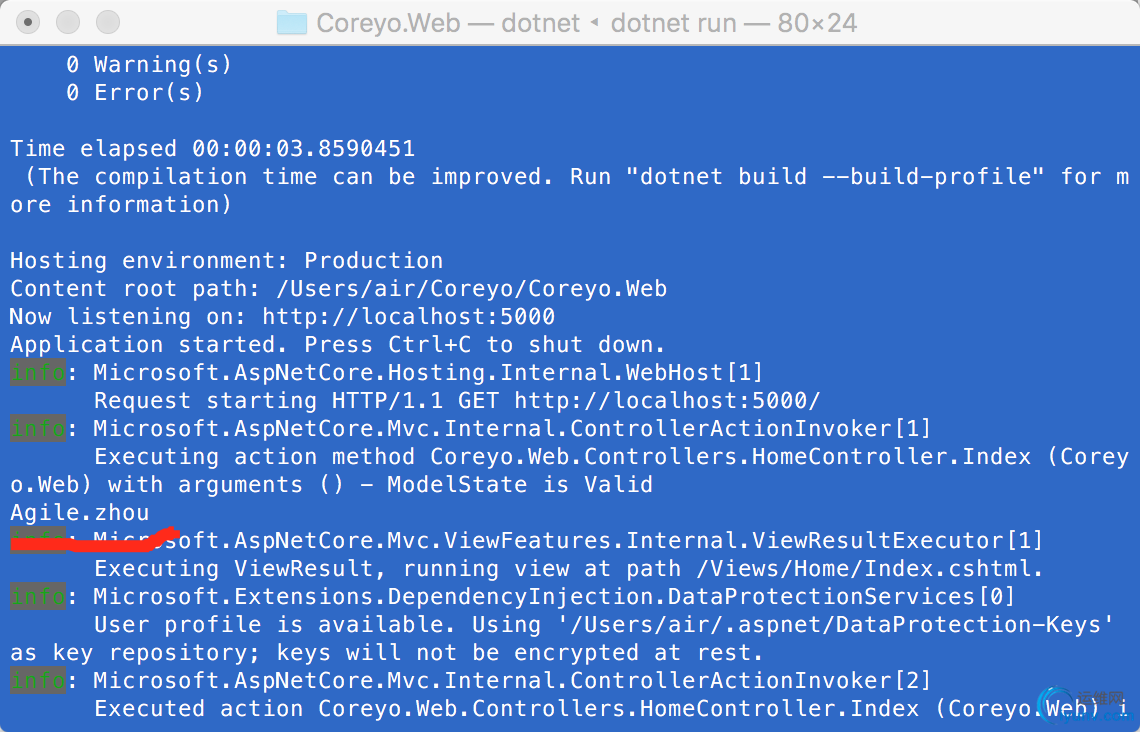The image size is (1140, 732).
Task: Click the watermark logo in the bottom-right corner
Action: click(1083, 704)
